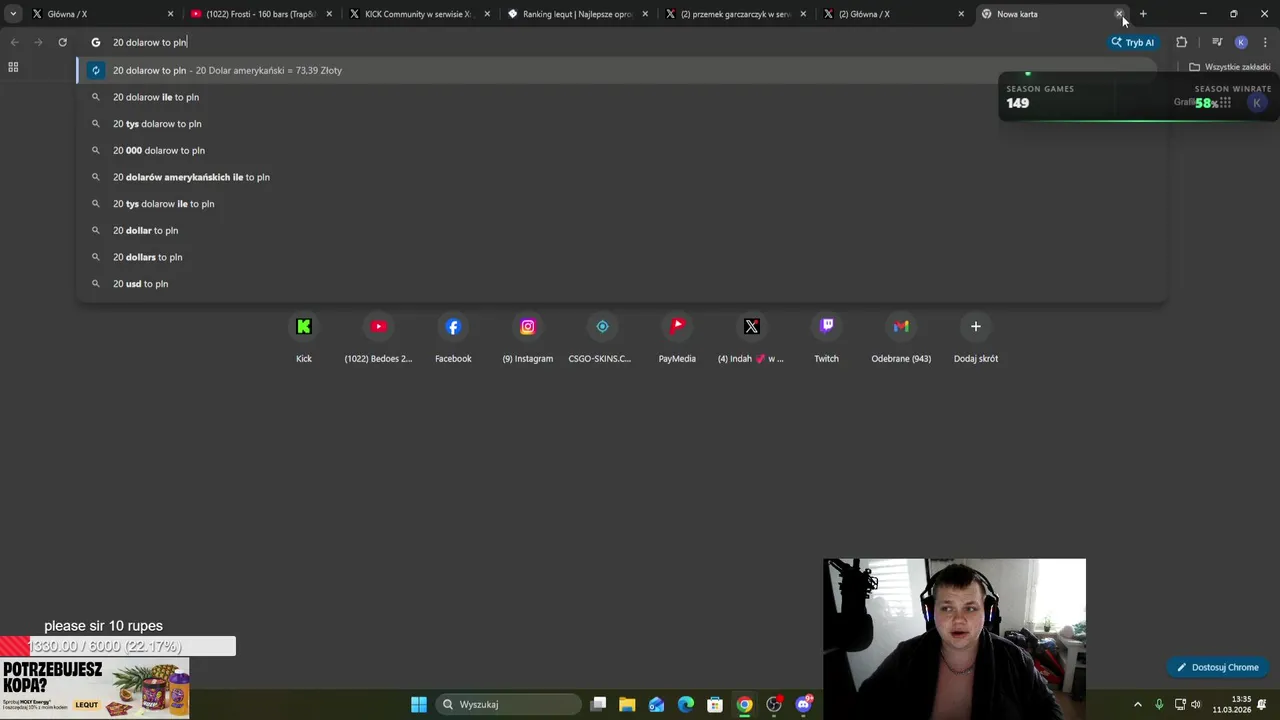Open Microsoft Edge from the taskbar
The height and width of the screenshot is (720, 1280).
click(686, 704)
